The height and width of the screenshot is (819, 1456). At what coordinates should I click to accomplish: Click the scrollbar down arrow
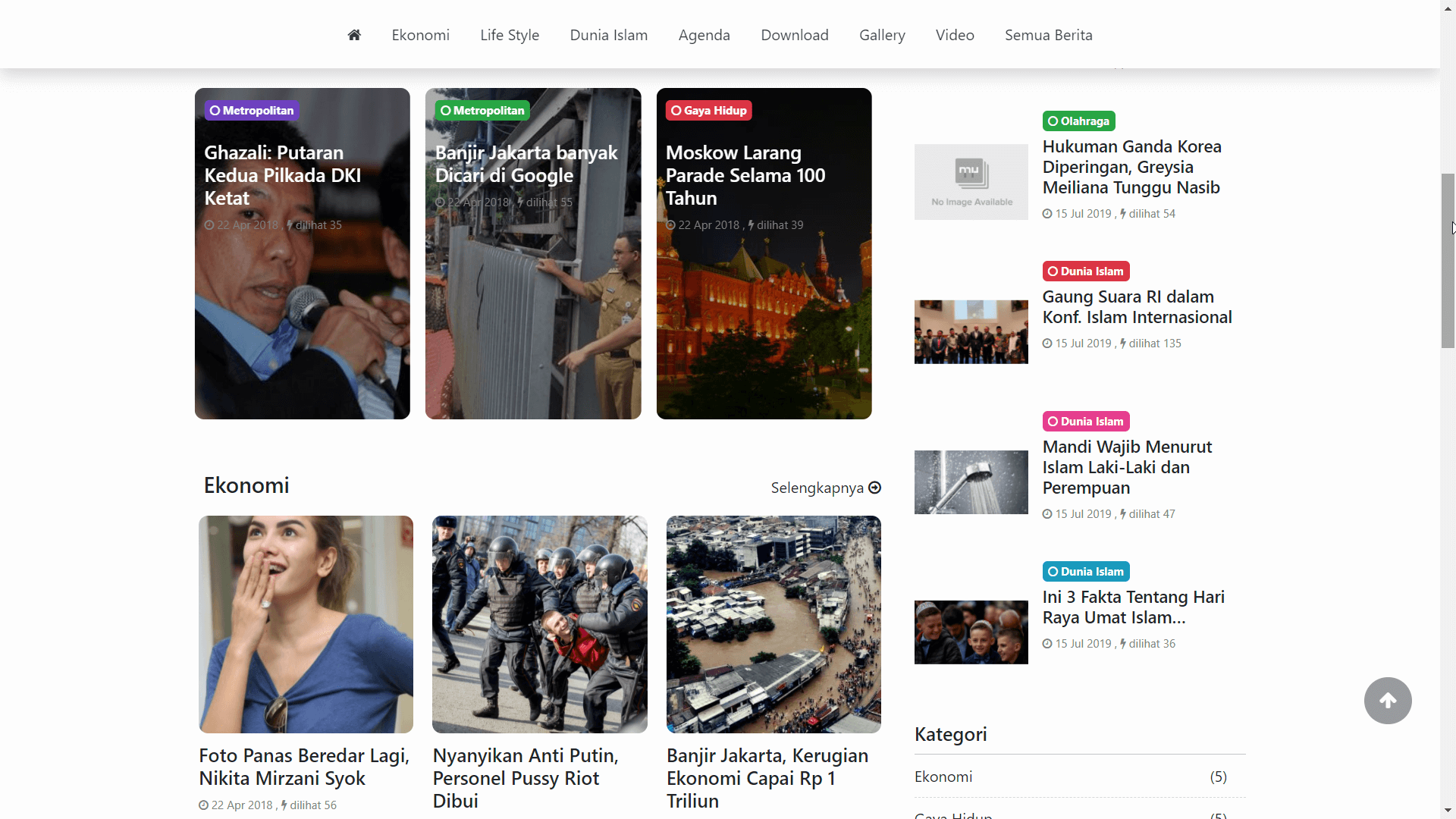(x=1448, y=811)
